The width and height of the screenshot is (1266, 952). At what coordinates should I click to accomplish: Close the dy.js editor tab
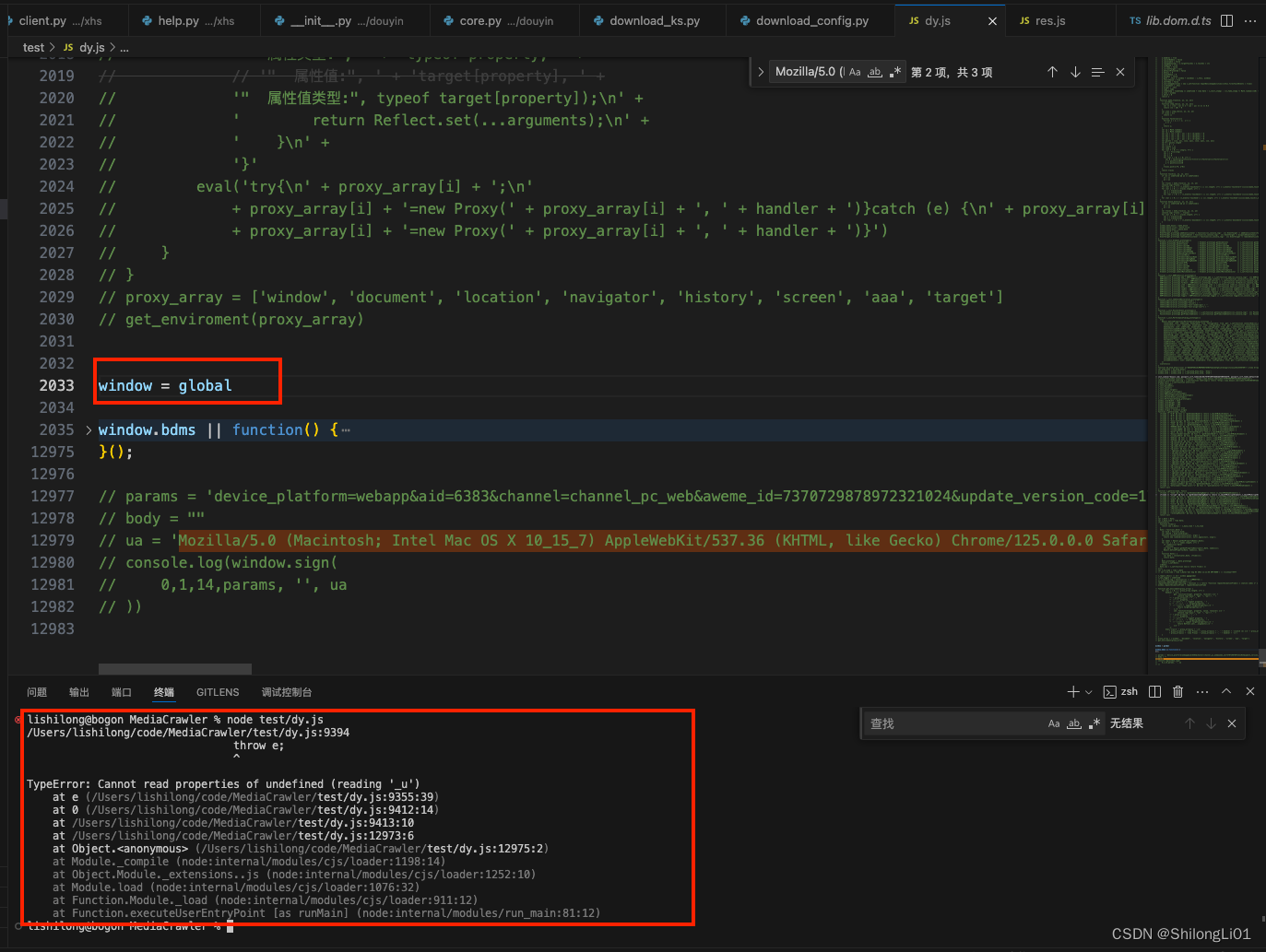pos(992,20)
